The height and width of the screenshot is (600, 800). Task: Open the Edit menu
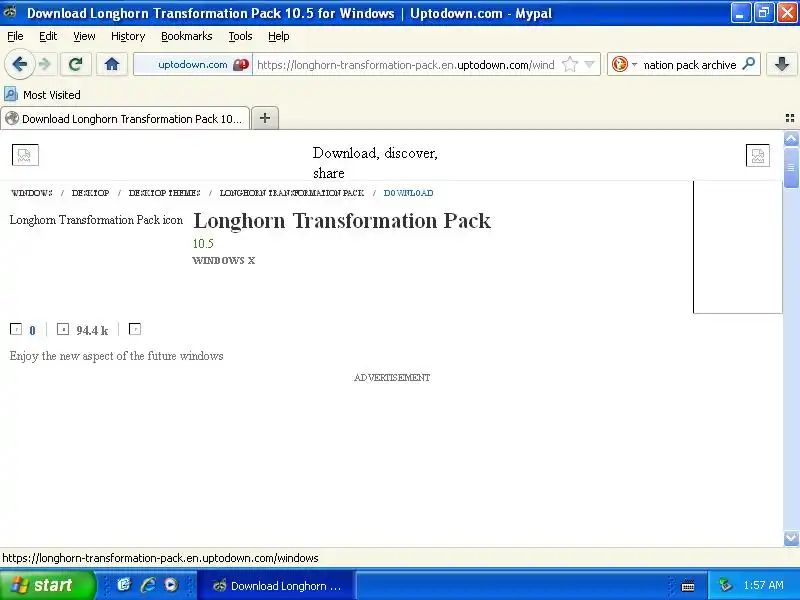coord(48,36)
